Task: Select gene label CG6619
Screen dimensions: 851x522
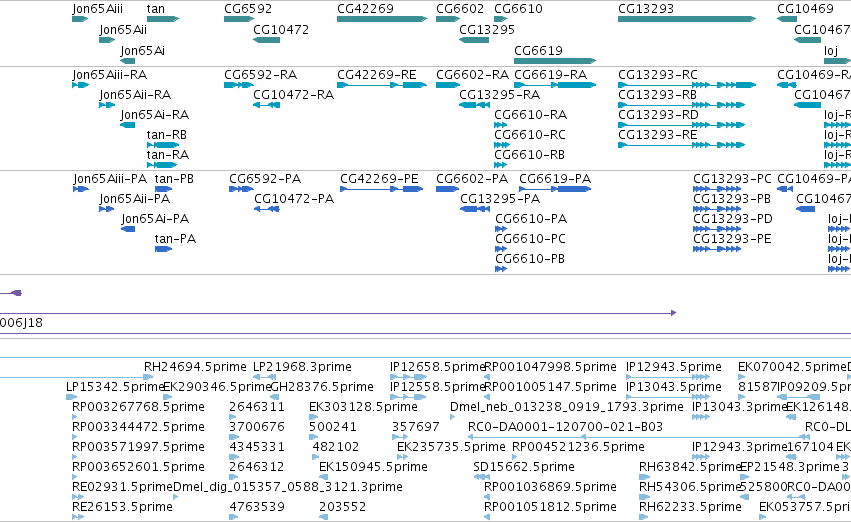Action: tap(538, 51)
